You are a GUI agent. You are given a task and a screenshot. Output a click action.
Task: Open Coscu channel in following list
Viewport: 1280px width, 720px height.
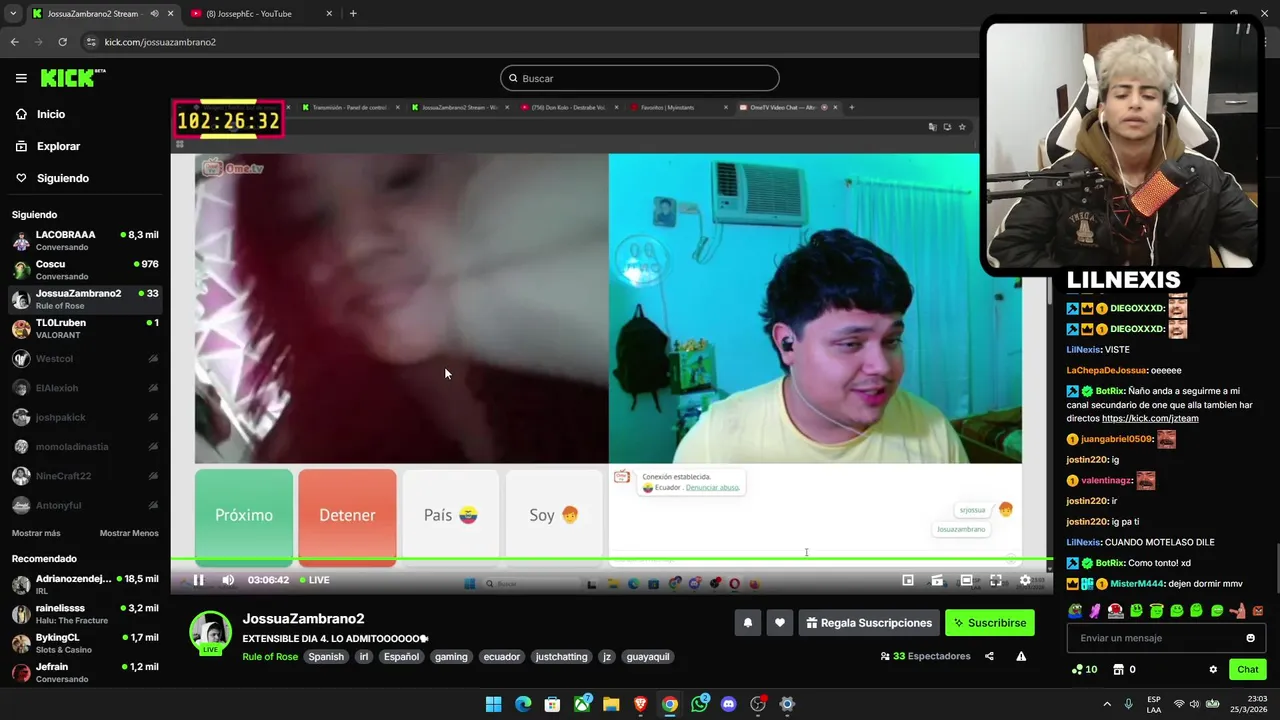[85, 270]
